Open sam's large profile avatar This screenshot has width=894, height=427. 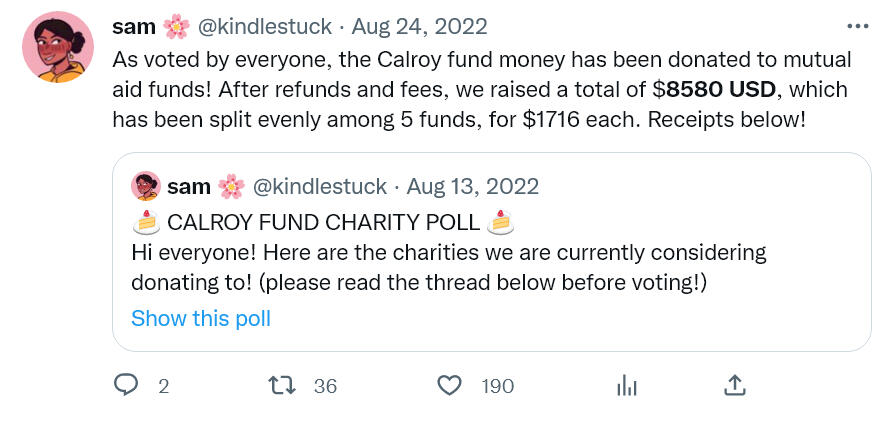pos(58,47)
